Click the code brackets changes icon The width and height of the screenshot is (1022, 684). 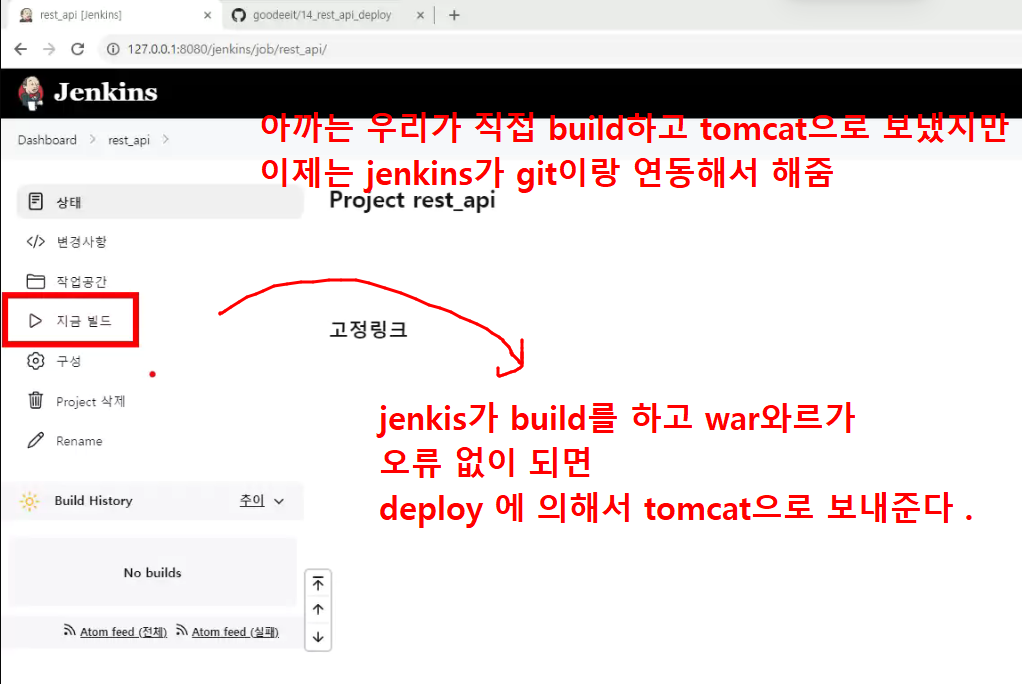coord(36,242)
